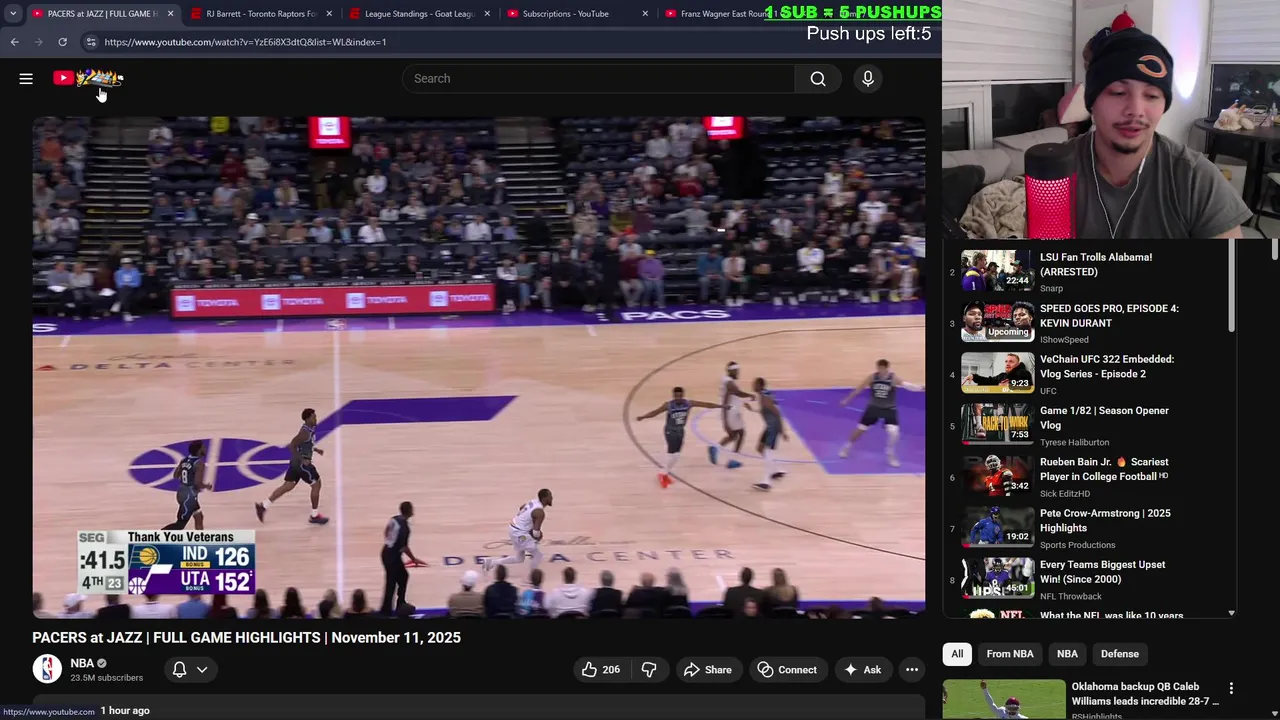Click the 23.5M subscribers text
The image size is (1280, 720).
(x=106, y=678)
